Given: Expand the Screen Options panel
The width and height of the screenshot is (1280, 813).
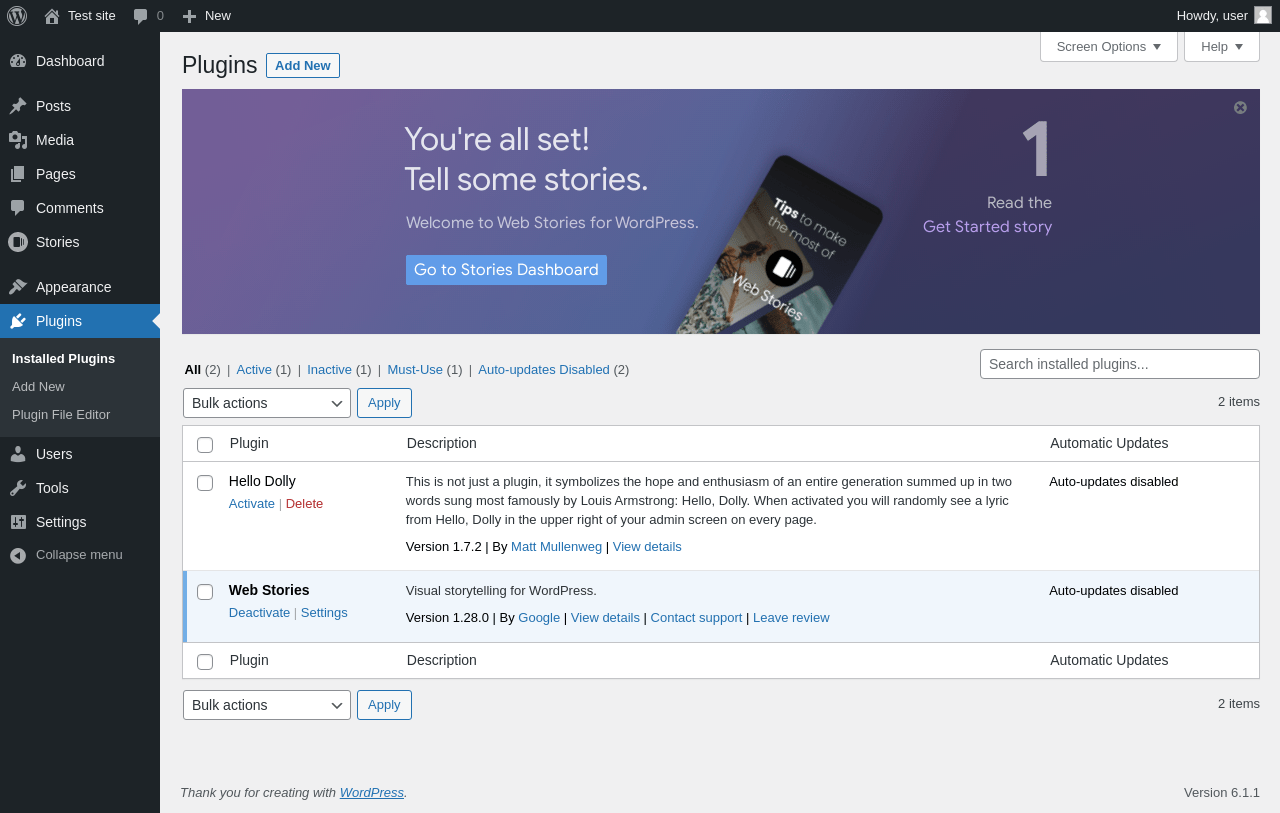Looking at the screenshot, I should (x=1109, y=46).
